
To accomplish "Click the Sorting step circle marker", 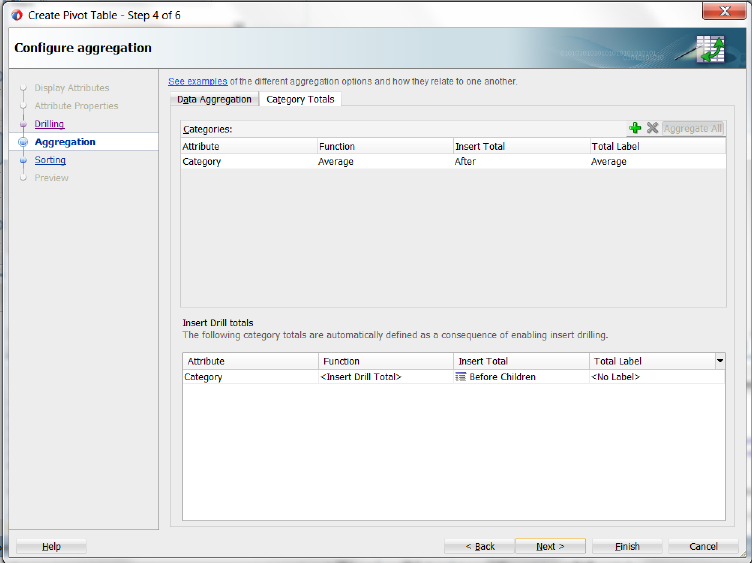I will pos(23,160).
